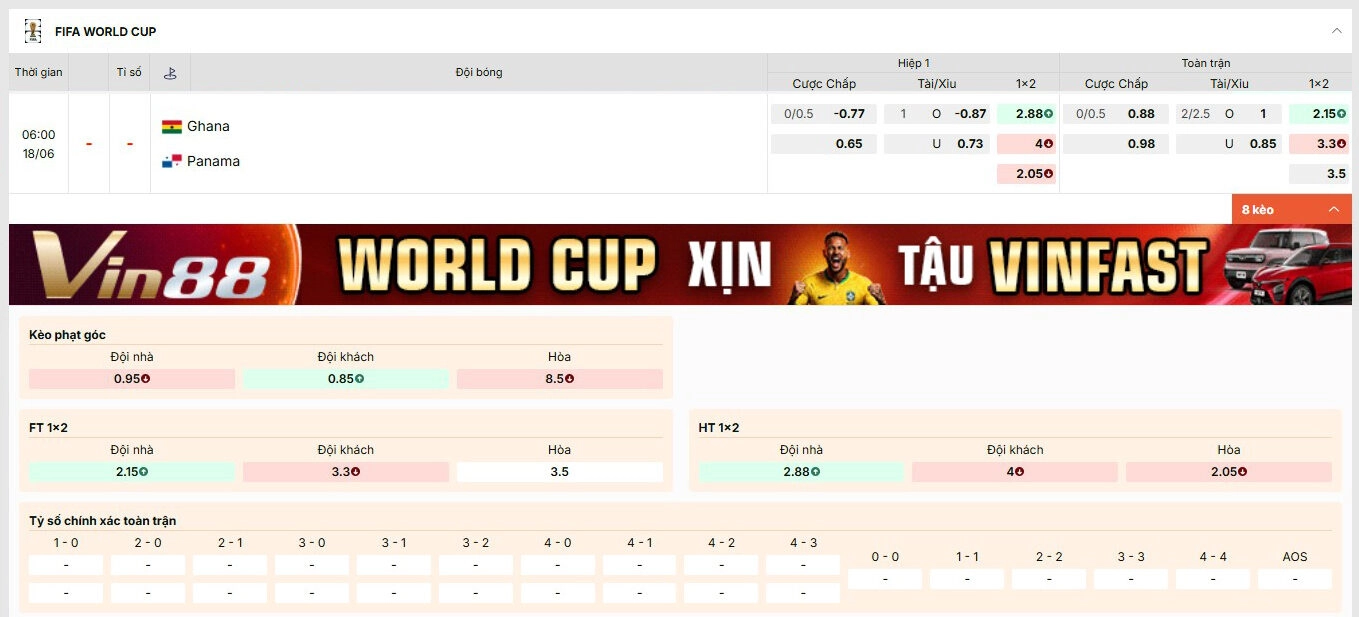The width and height of the screenshot is (1359, 617).
Task: Select odds 2.88 in the Hiệp 1 table column
Action: [1026, 114]
